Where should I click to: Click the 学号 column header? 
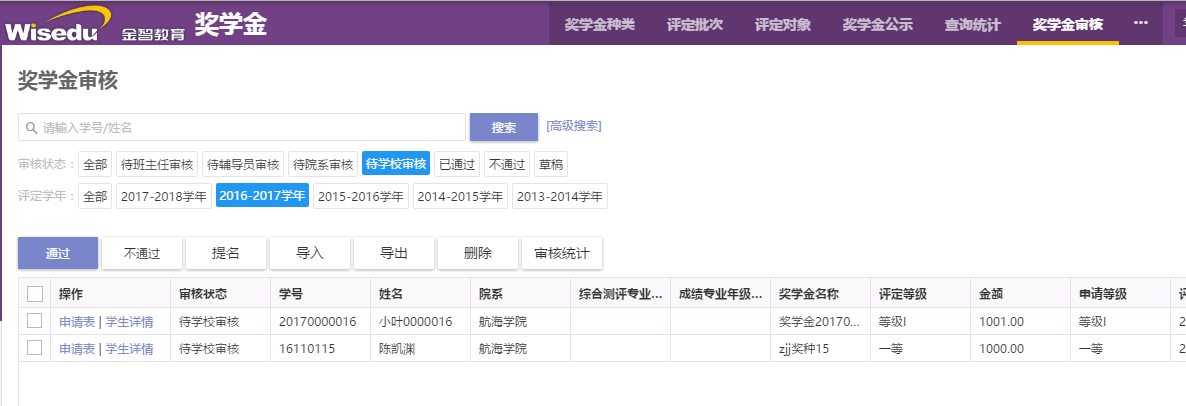point(320,293)
